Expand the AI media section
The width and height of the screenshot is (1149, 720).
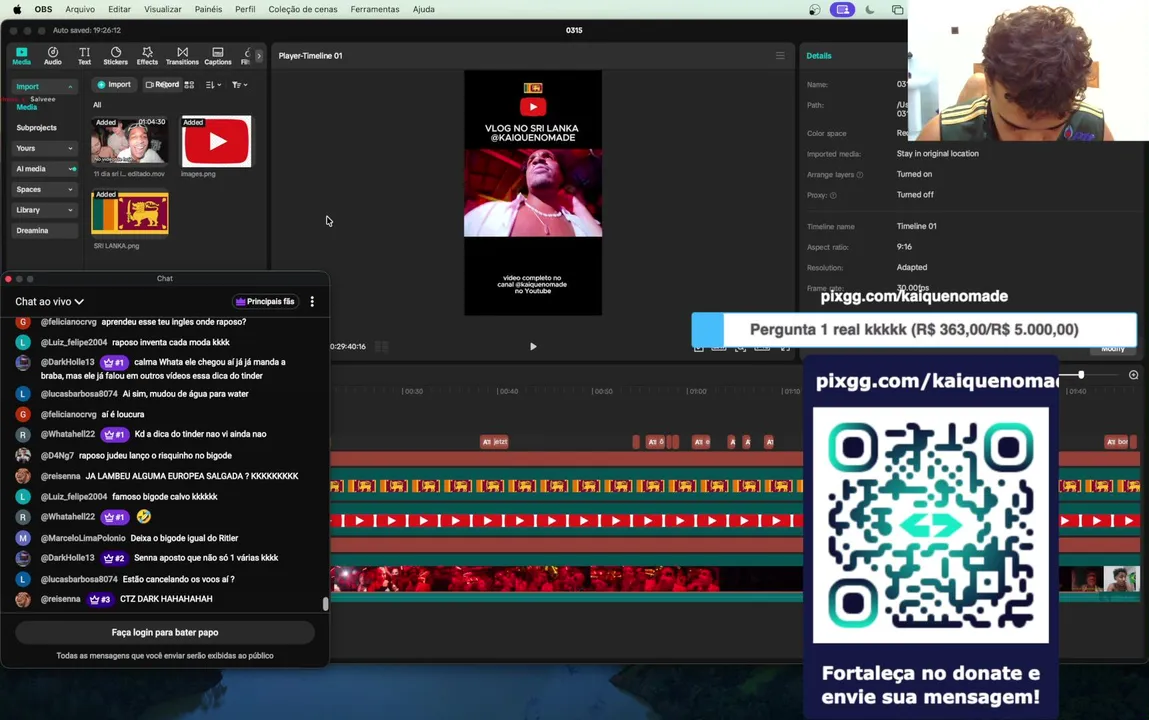tap(45, 169)
